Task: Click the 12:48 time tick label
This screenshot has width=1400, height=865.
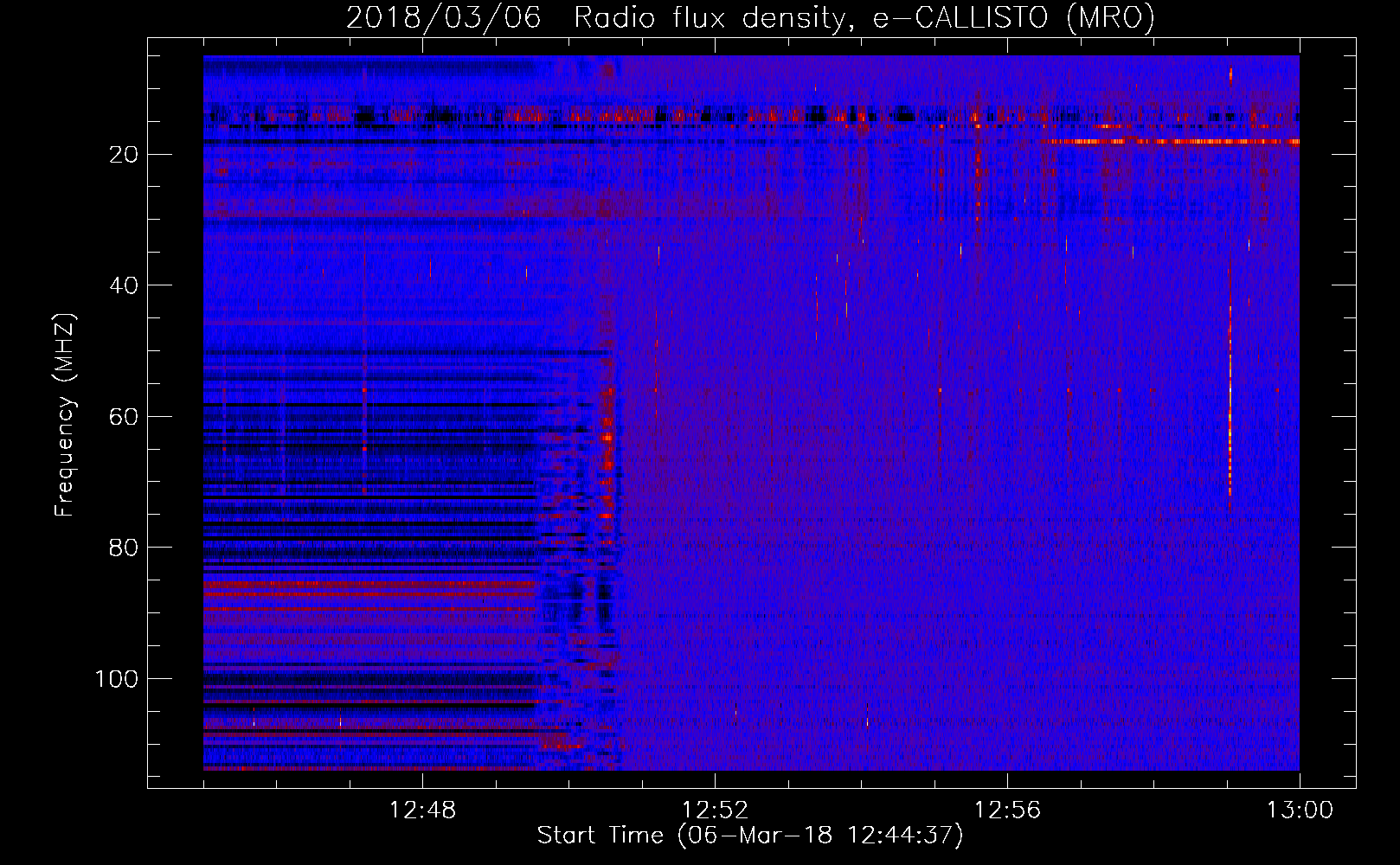Action: 422,811
